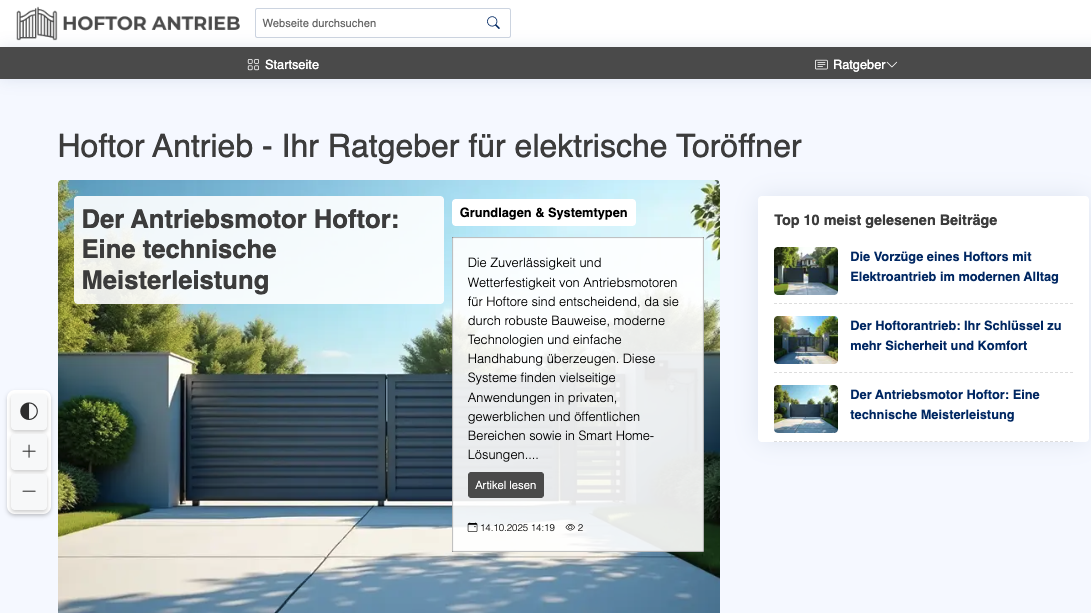The image size is (1091, 613).
Task: Click the grid icon next to Startseite
Action: pyautogui.click(x=253, y=64)
